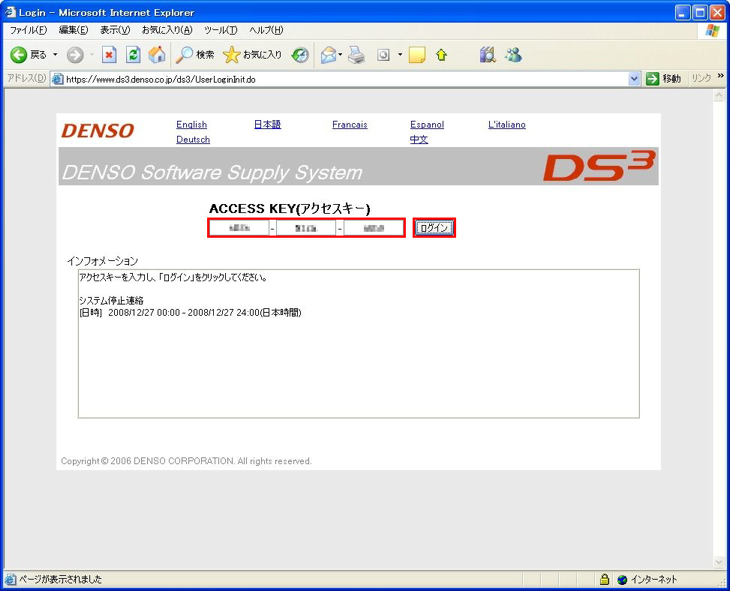Click the toolbar icon right of the printer
The width and height of the screenshot is (730, 591).
(383, 55)
